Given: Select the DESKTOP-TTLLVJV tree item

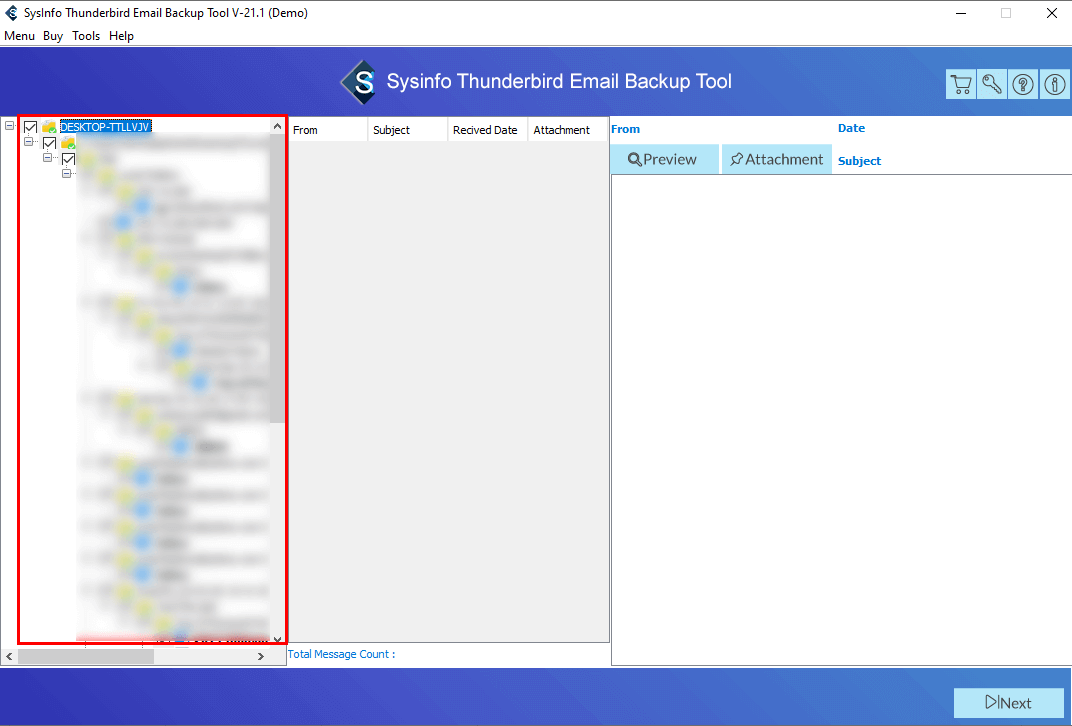Looking at the screenshot, I should click(105, 126).
